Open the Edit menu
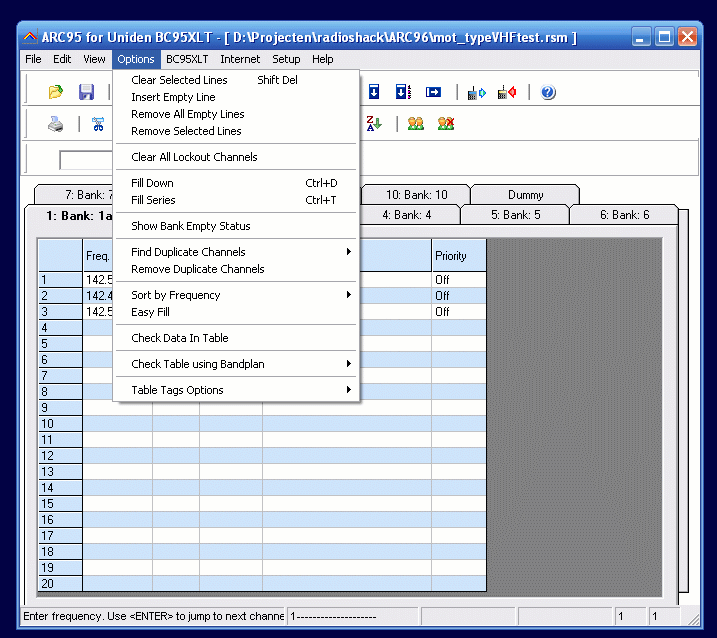The width and height of the screenshot is (717, 638). click(x=62, y=59)
